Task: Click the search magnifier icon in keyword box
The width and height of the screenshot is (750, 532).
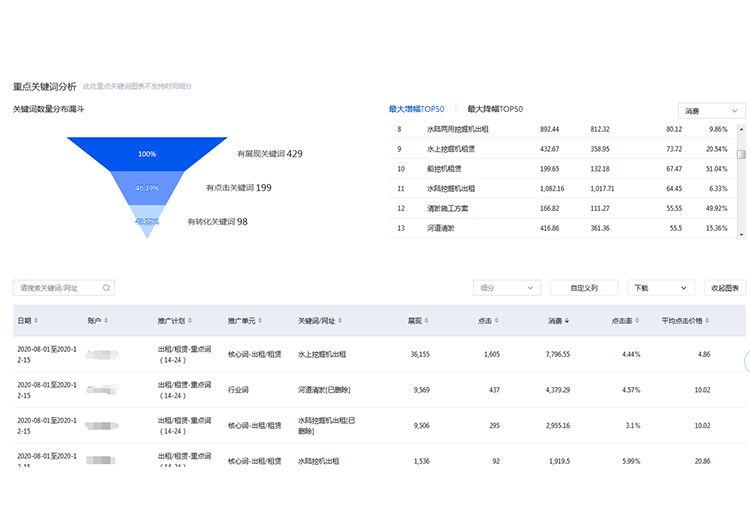Action: pos(106,288)
